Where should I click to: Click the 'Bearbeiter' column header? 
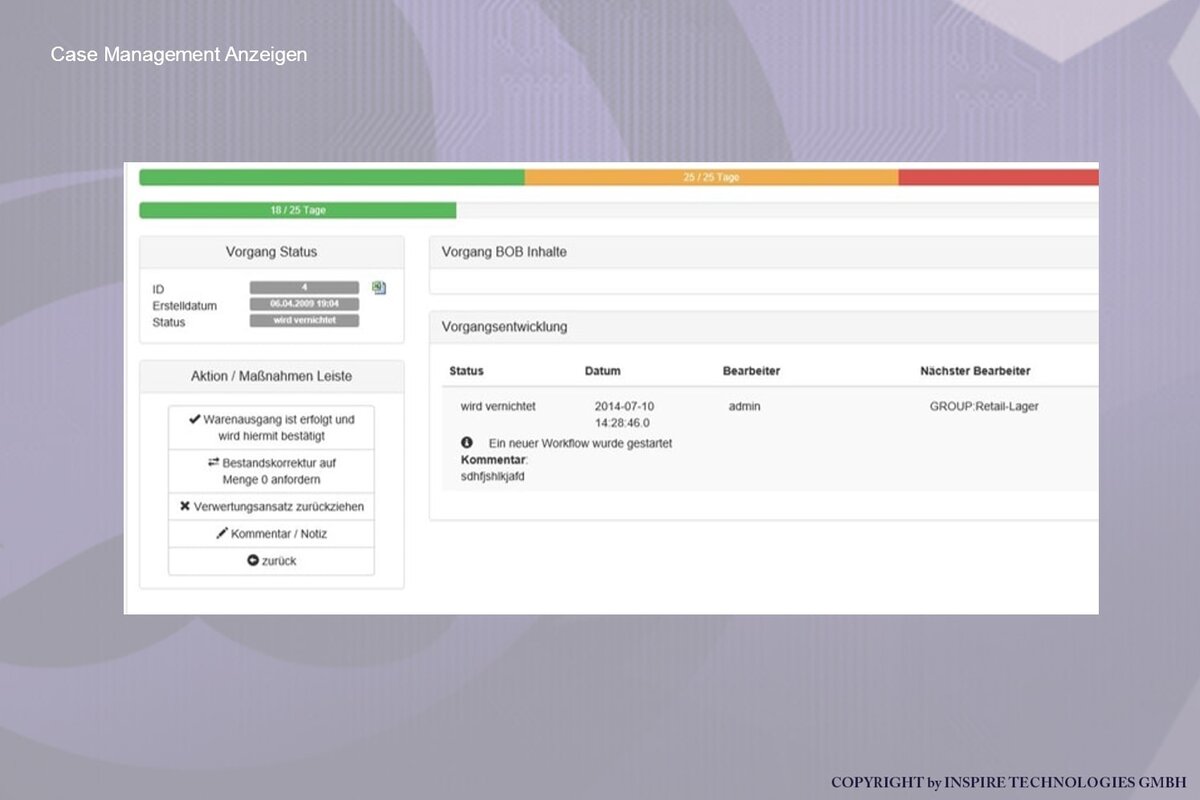(751, 371)
